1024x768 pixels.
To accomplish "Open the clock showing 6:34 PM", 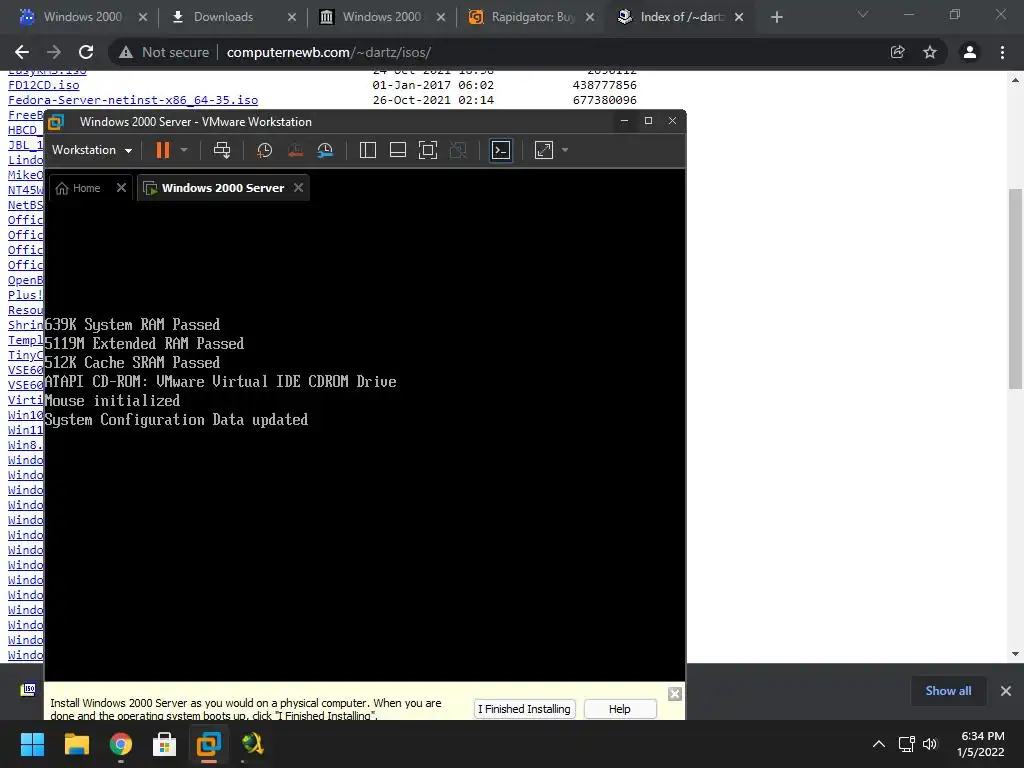I will (x=981, y=744).
